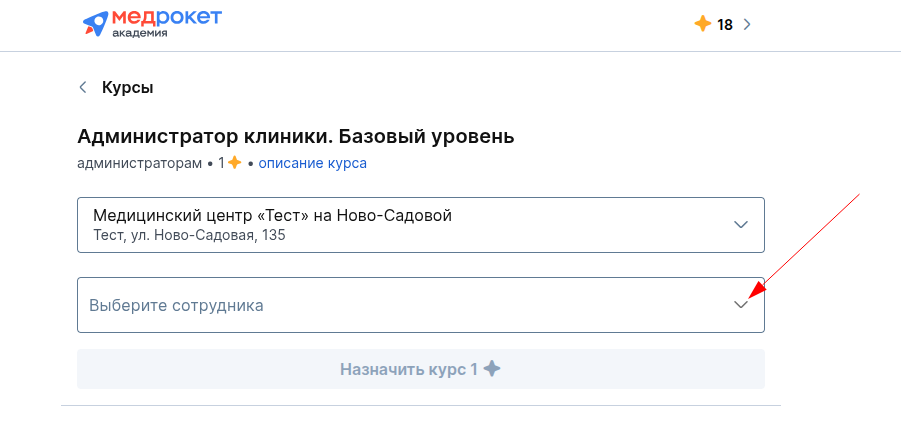Image resolution: width=901 pixels, height=423 pixels.
Task: Go back using the arrow before Курсы
Action: [x=83, y=87]
